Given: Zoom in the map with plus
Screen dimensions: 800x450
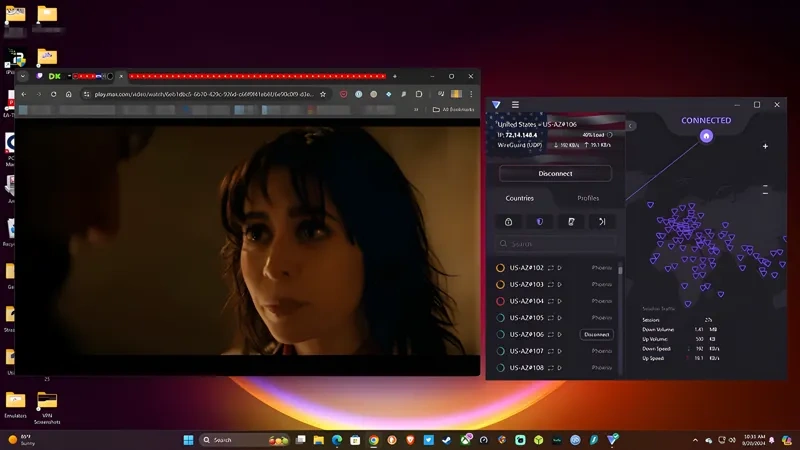Looking at the screenshot, I should pos(765,147).
